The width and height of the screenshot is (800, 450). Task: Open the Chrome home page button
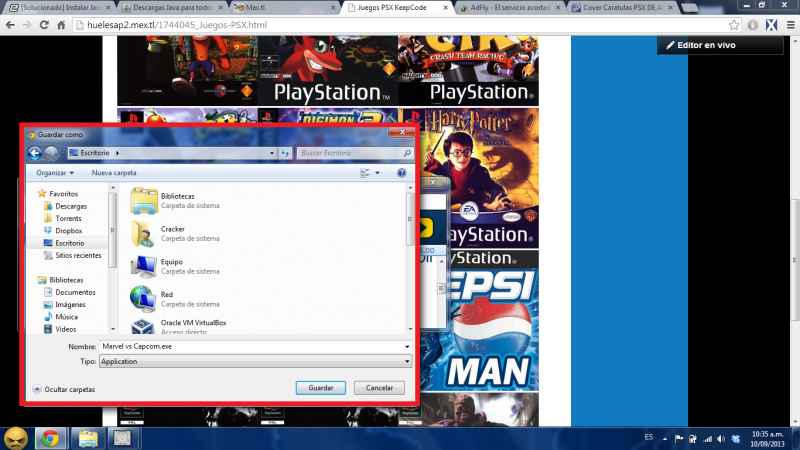point(61,25)
